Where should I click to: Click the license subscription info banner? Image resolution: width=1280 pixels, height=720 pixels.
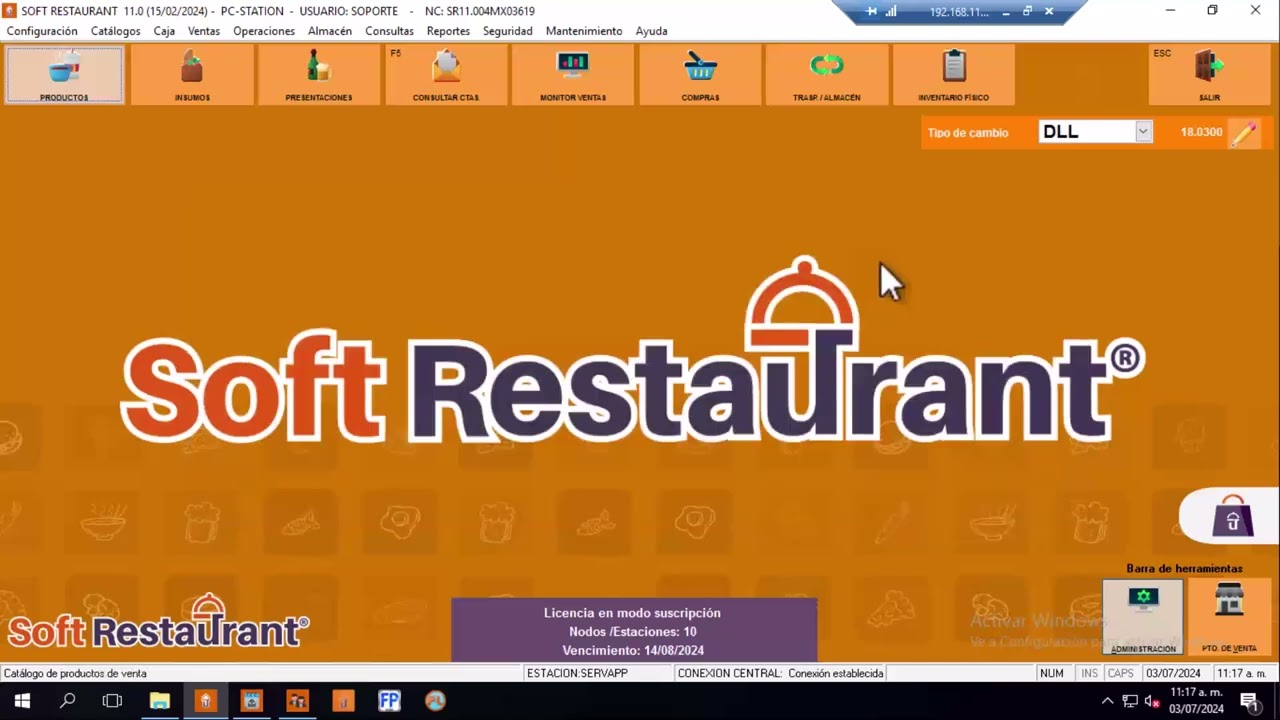[x=634, y=631]
